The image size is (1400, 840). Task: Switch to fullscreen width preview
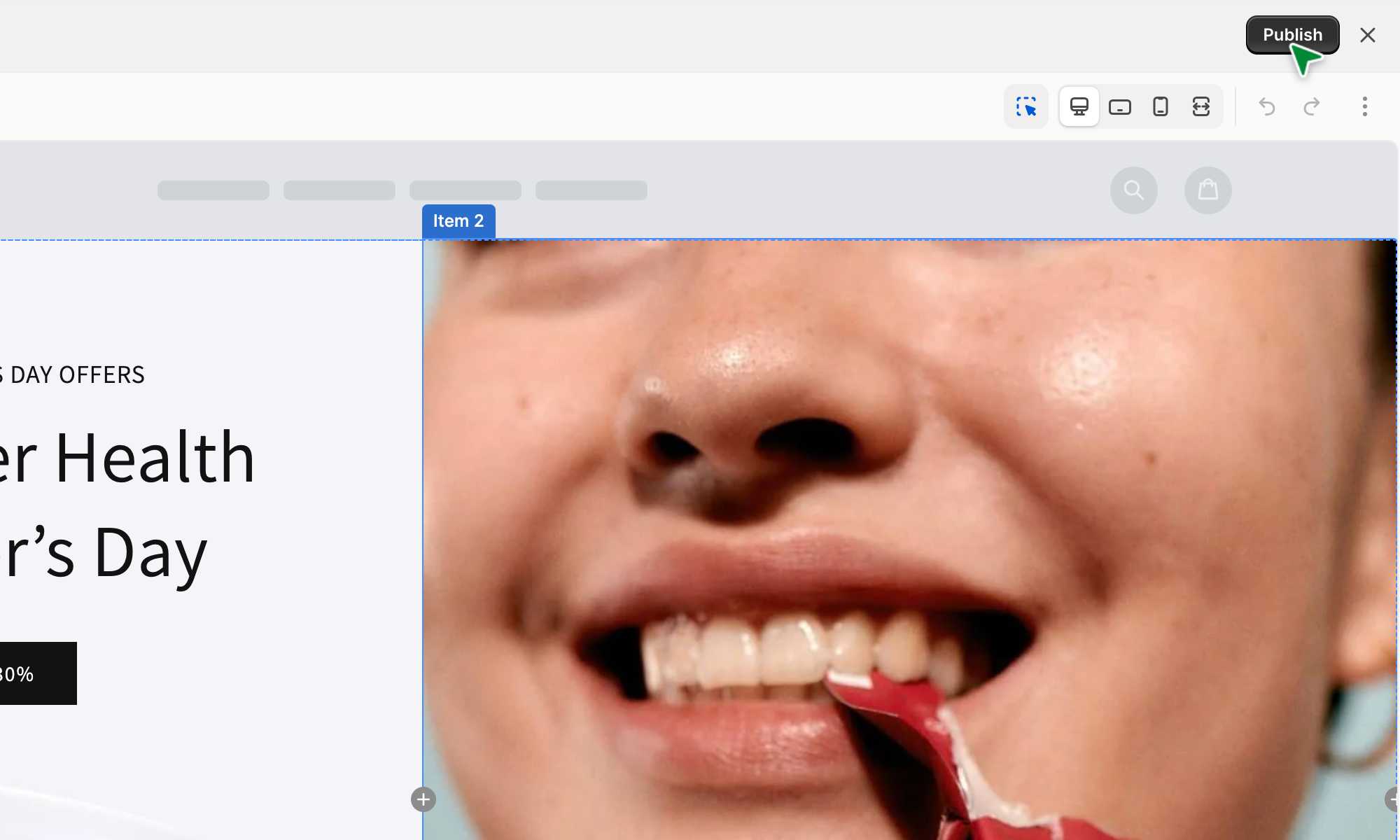pos(1201,106)
